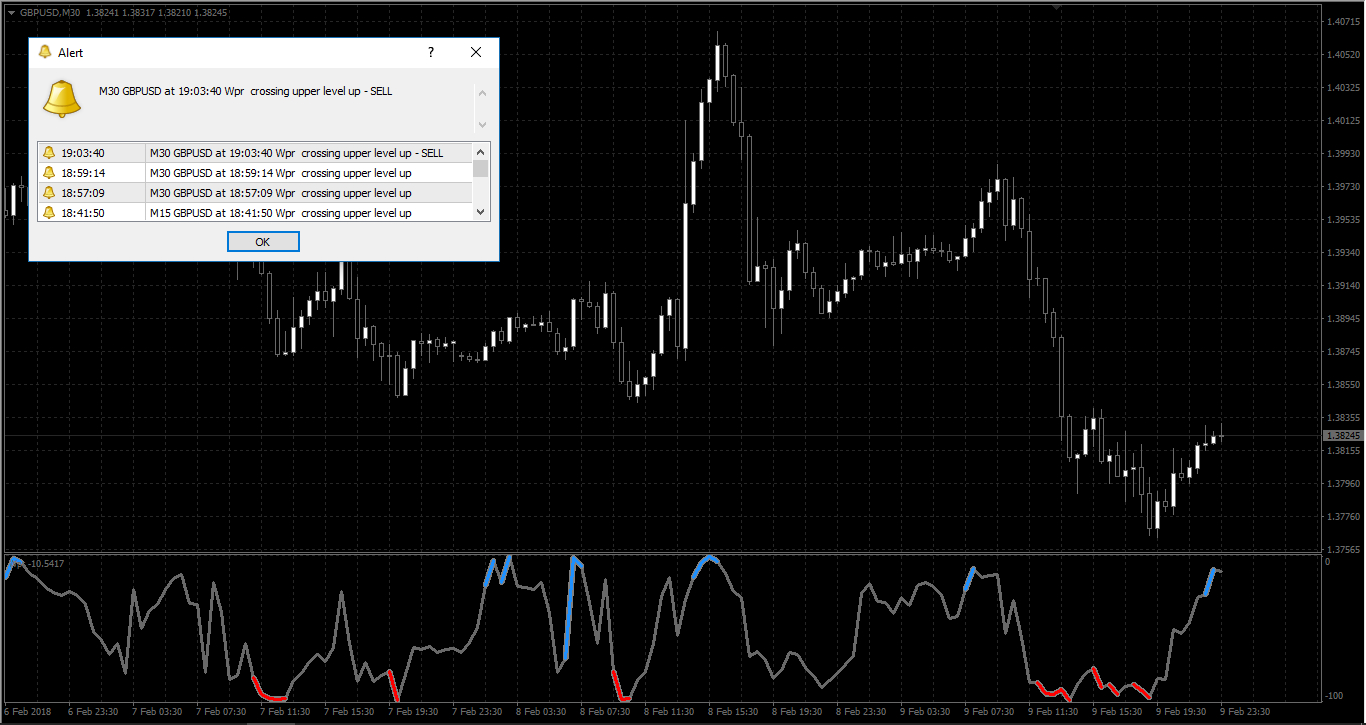Click the alert list scrollbar down arrow
Viewport: 1366px width, 725px height.
point(481,212)
